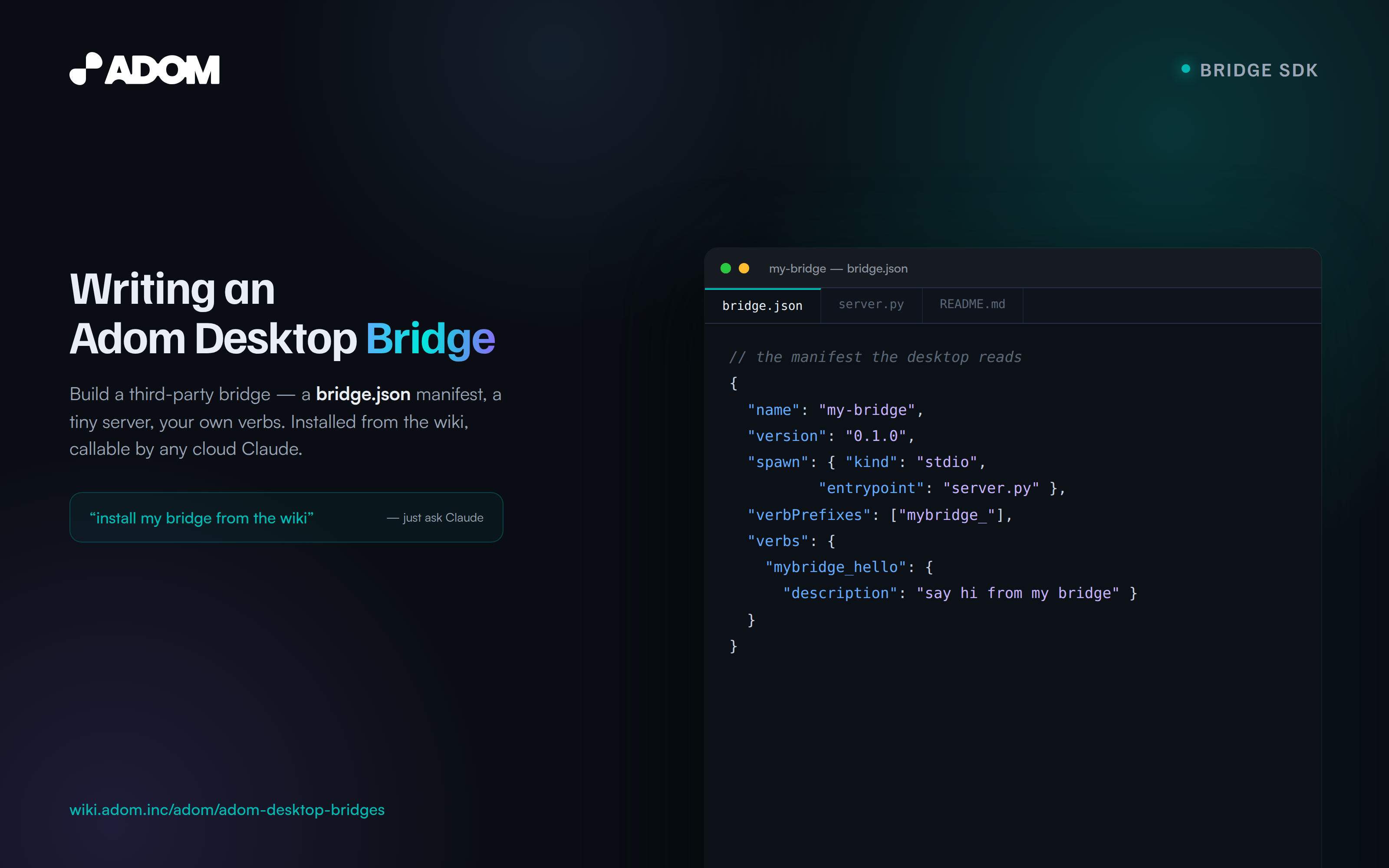
Task: Click the "spawn" line with "kind": "stdio"
Action: coord(866,462)
